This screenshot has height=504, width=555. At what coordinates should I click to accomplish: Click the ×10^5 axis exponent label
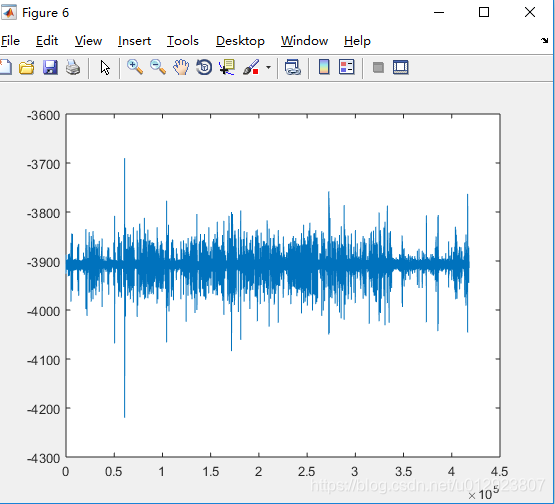tap(484, 493)
